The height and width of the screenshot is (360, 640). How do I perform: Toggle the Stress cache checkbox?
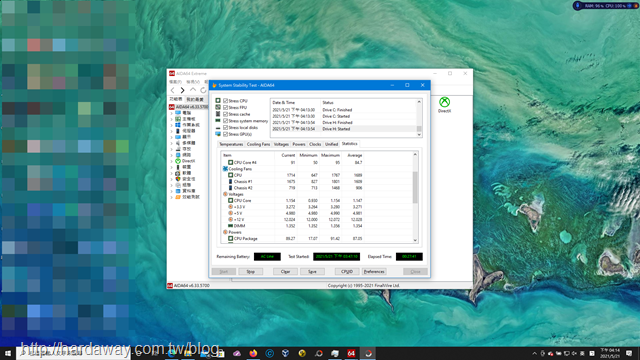click(225, 114)
